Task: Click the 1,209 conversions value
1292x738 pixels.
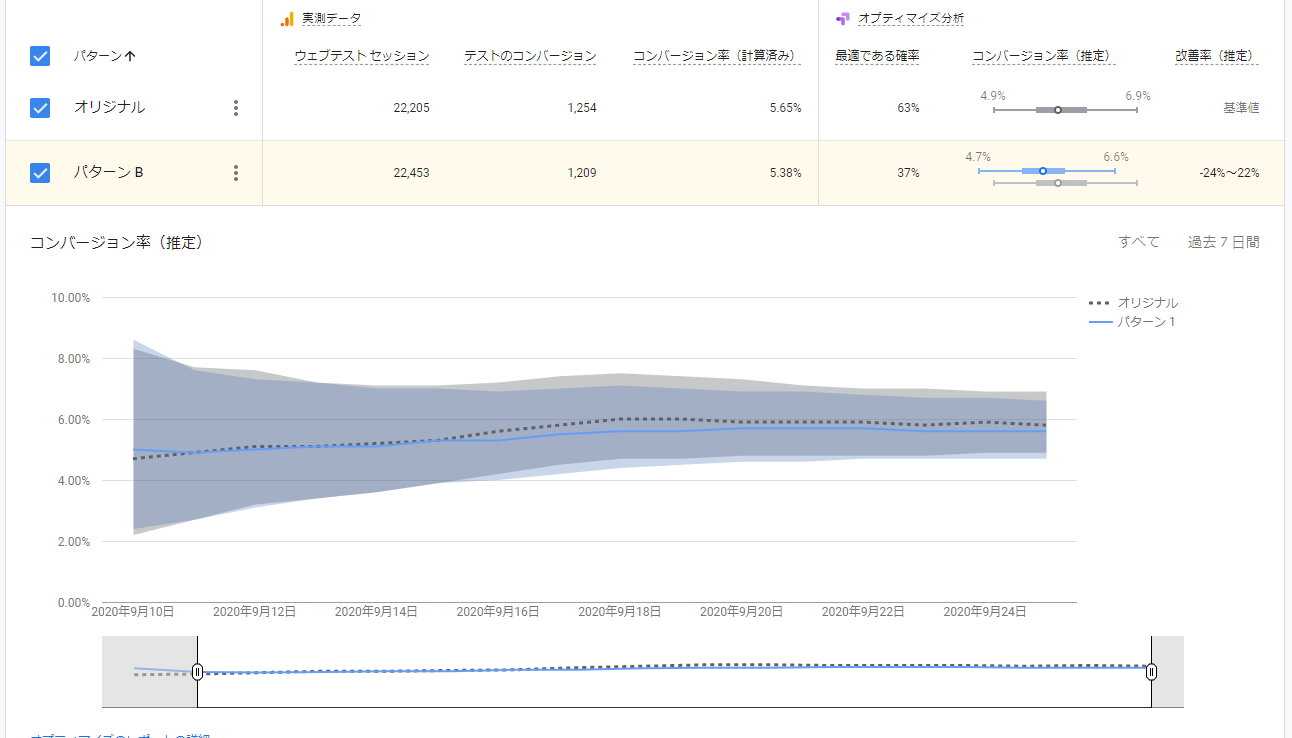Action: (582, 173)
